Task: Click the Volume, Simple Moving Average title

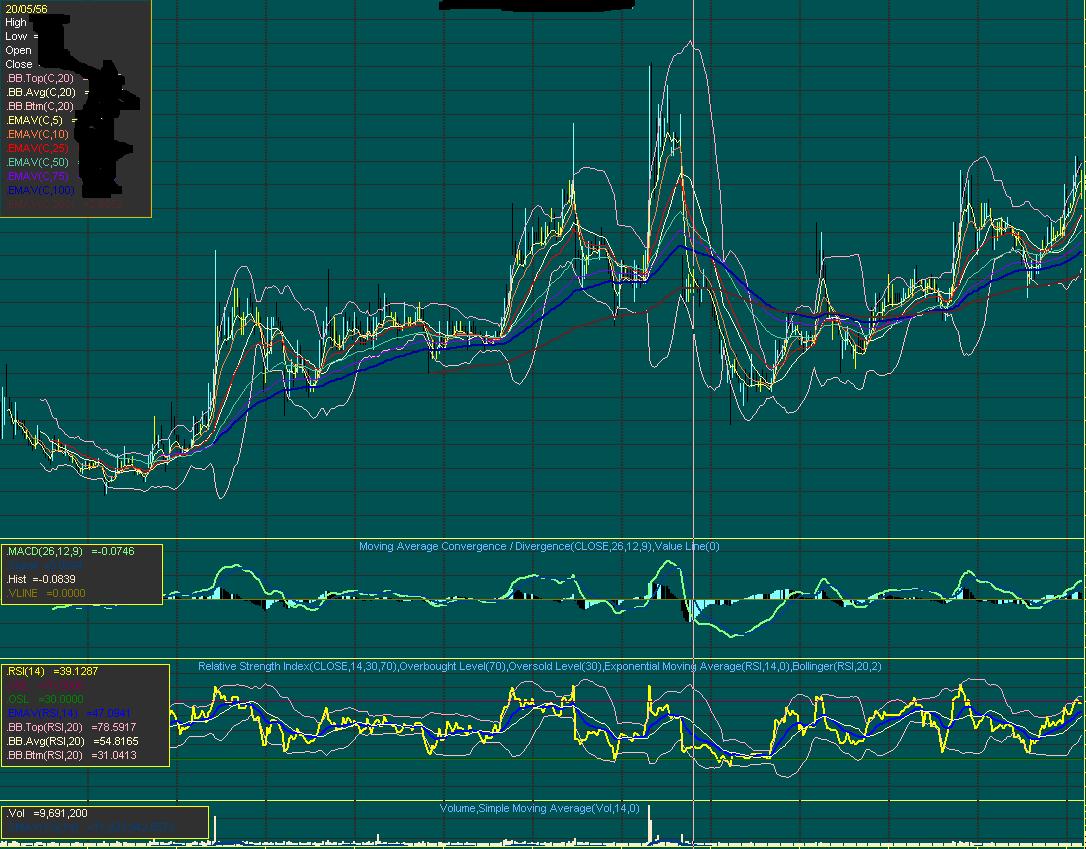Action: [x=539, y=808]
